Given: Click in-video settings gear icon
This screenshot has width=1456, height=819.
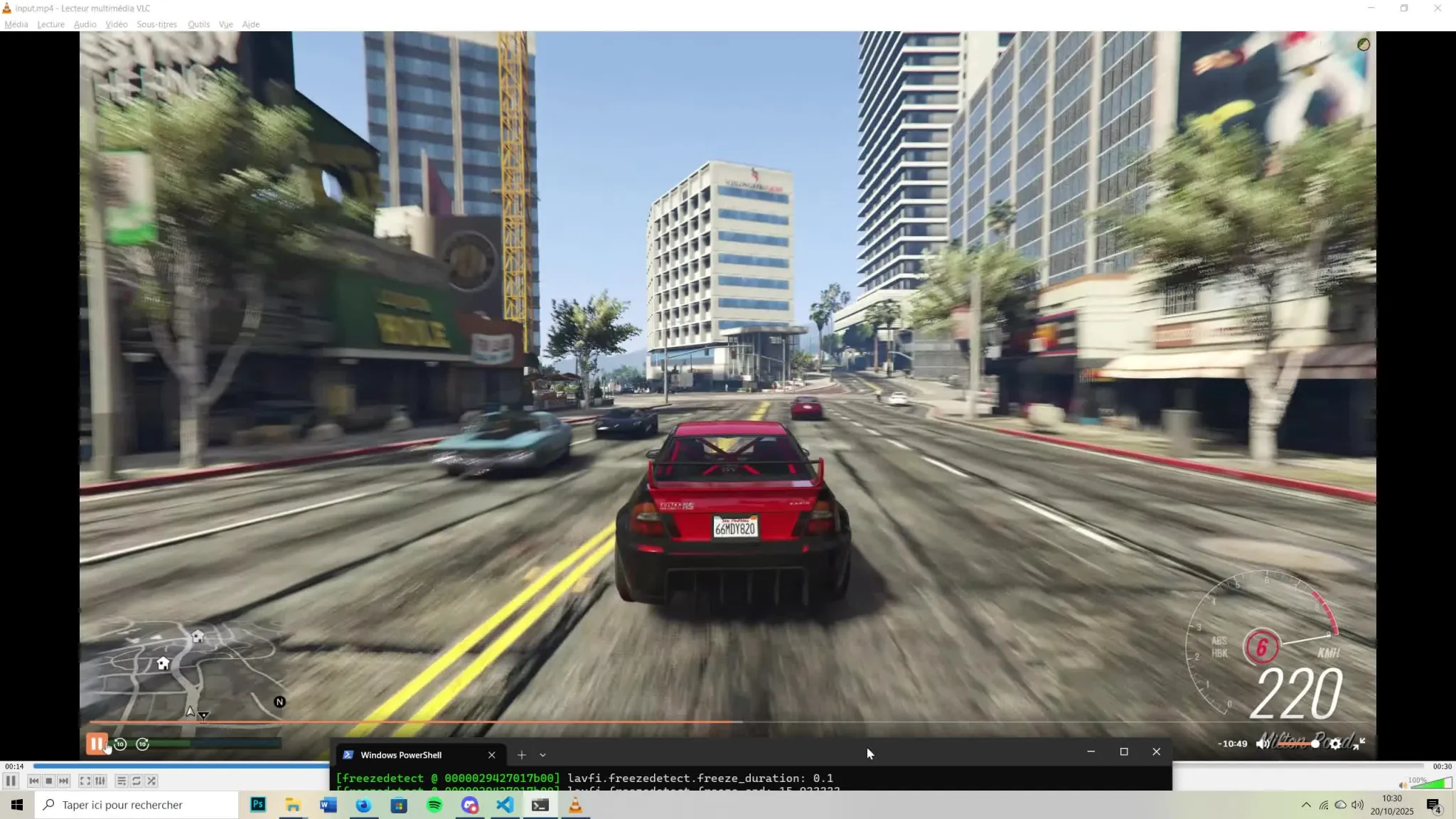Looking at the screenshot, I should pos(1336,744).
